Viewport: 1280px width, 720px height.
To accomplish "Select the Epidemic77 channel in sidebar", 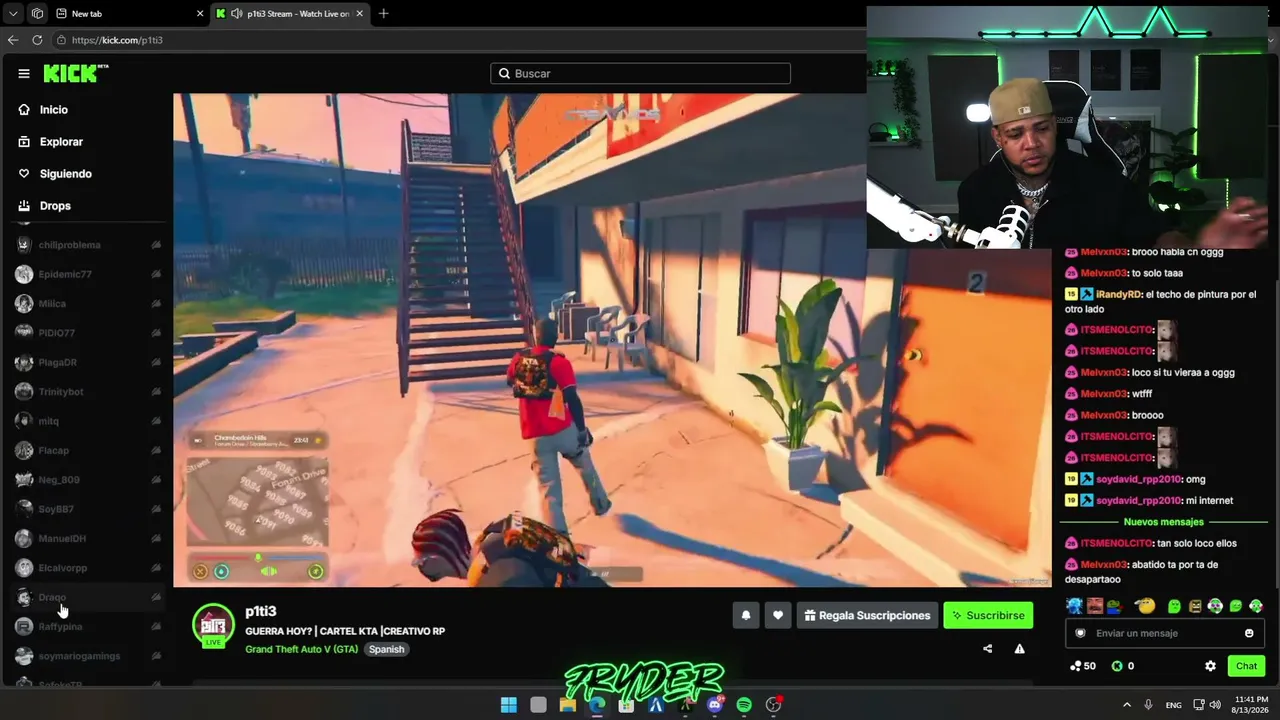I will pos(88,274).
